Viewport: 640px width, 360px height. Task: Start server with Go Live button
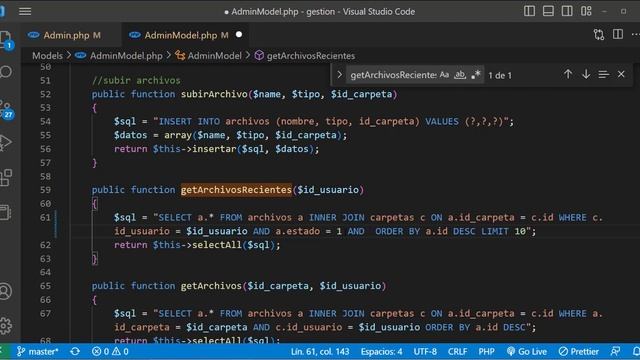click(x=527, y=351)
